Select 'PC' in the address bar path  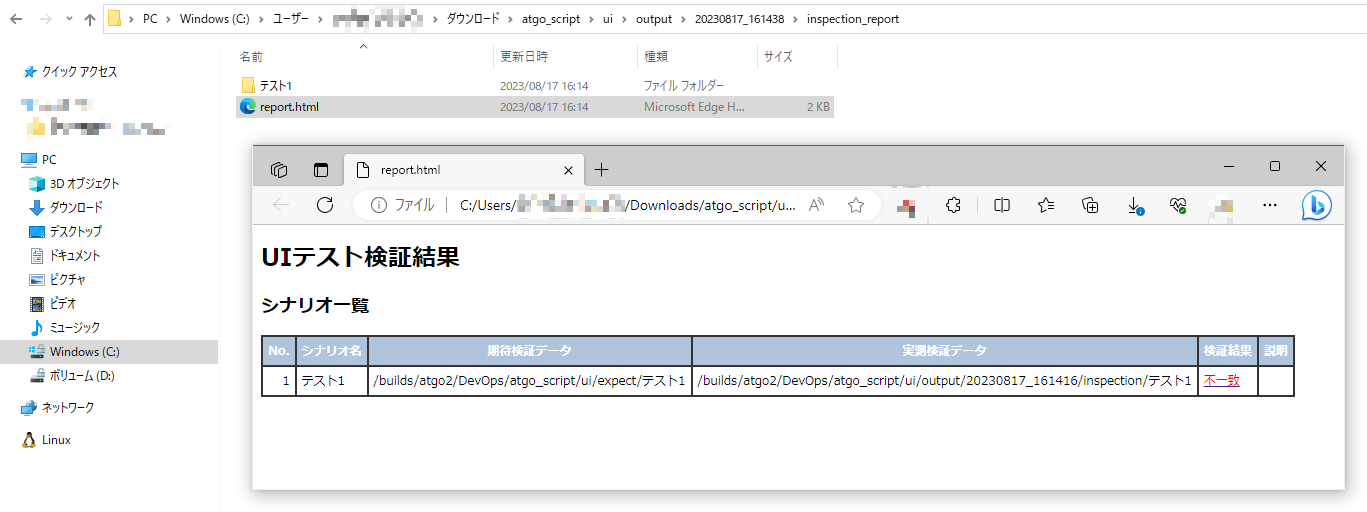151,19
